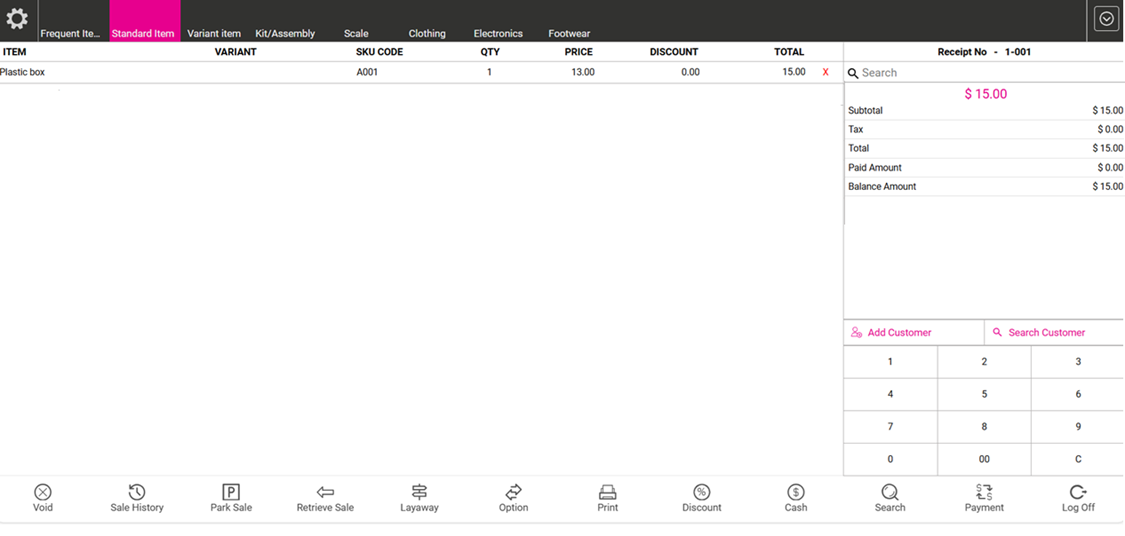Open the Payment screen
Screen dimensions: 1125x536
pos(984,492)
